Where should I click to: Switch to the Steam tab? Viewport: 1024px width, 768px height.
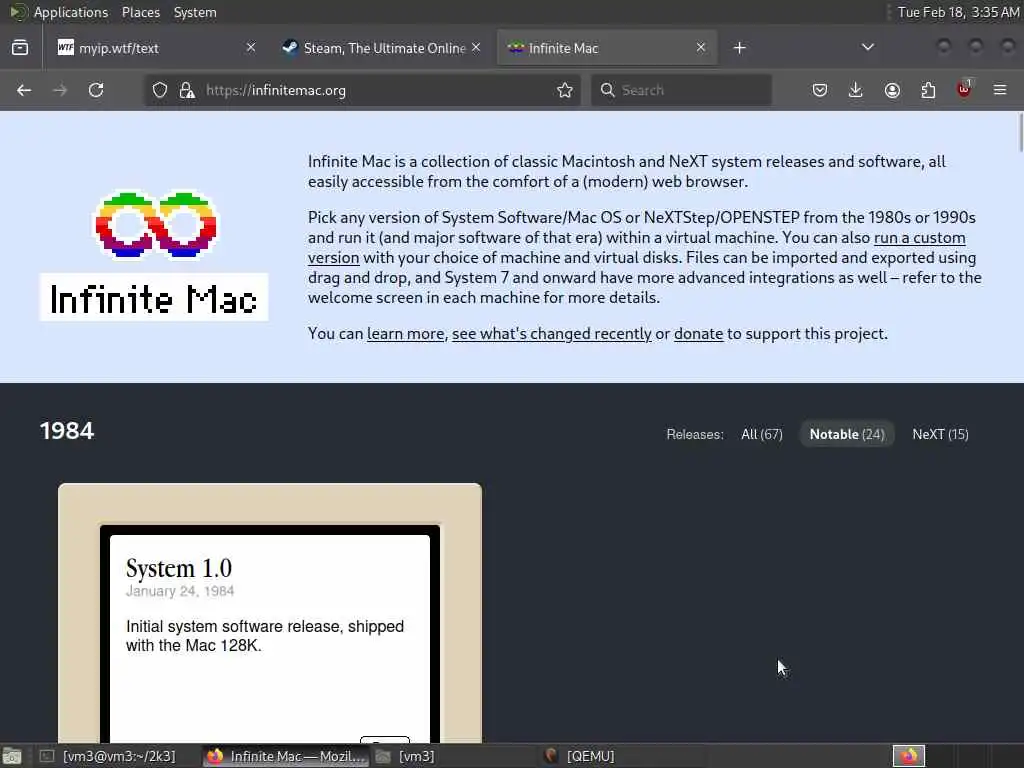382,48
